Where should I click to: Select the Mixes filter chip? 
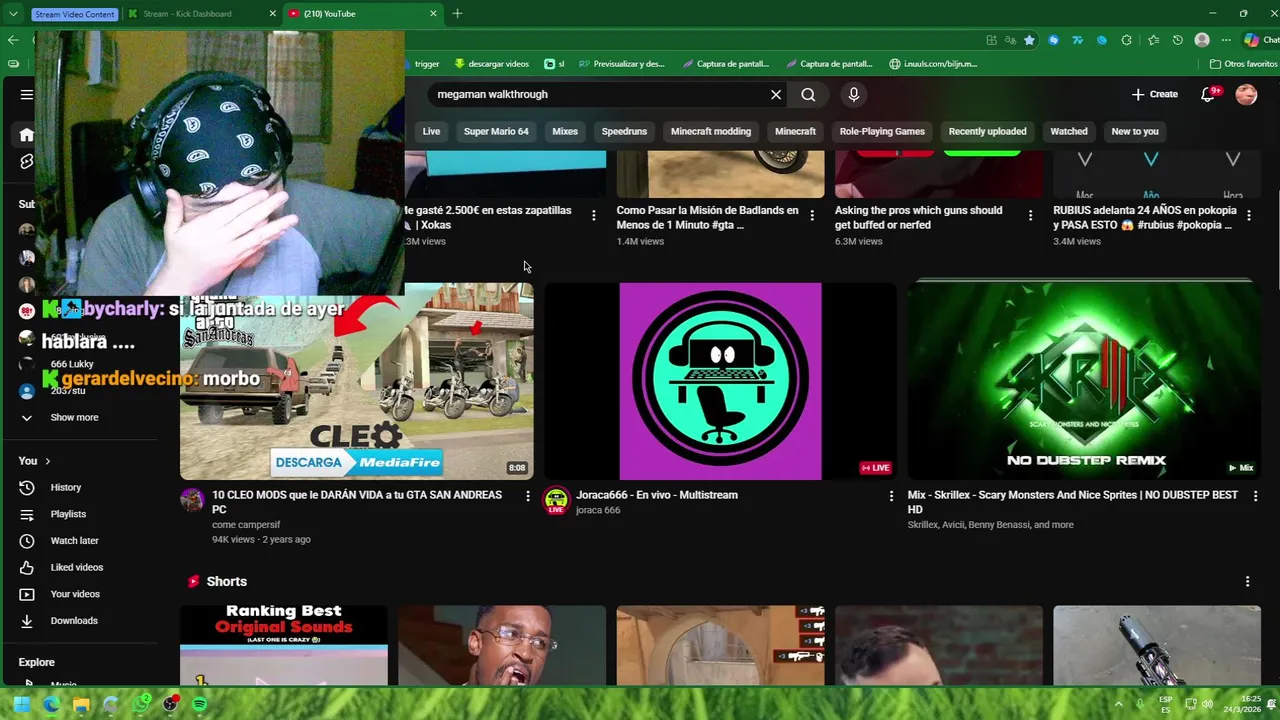tap(565, 131)
